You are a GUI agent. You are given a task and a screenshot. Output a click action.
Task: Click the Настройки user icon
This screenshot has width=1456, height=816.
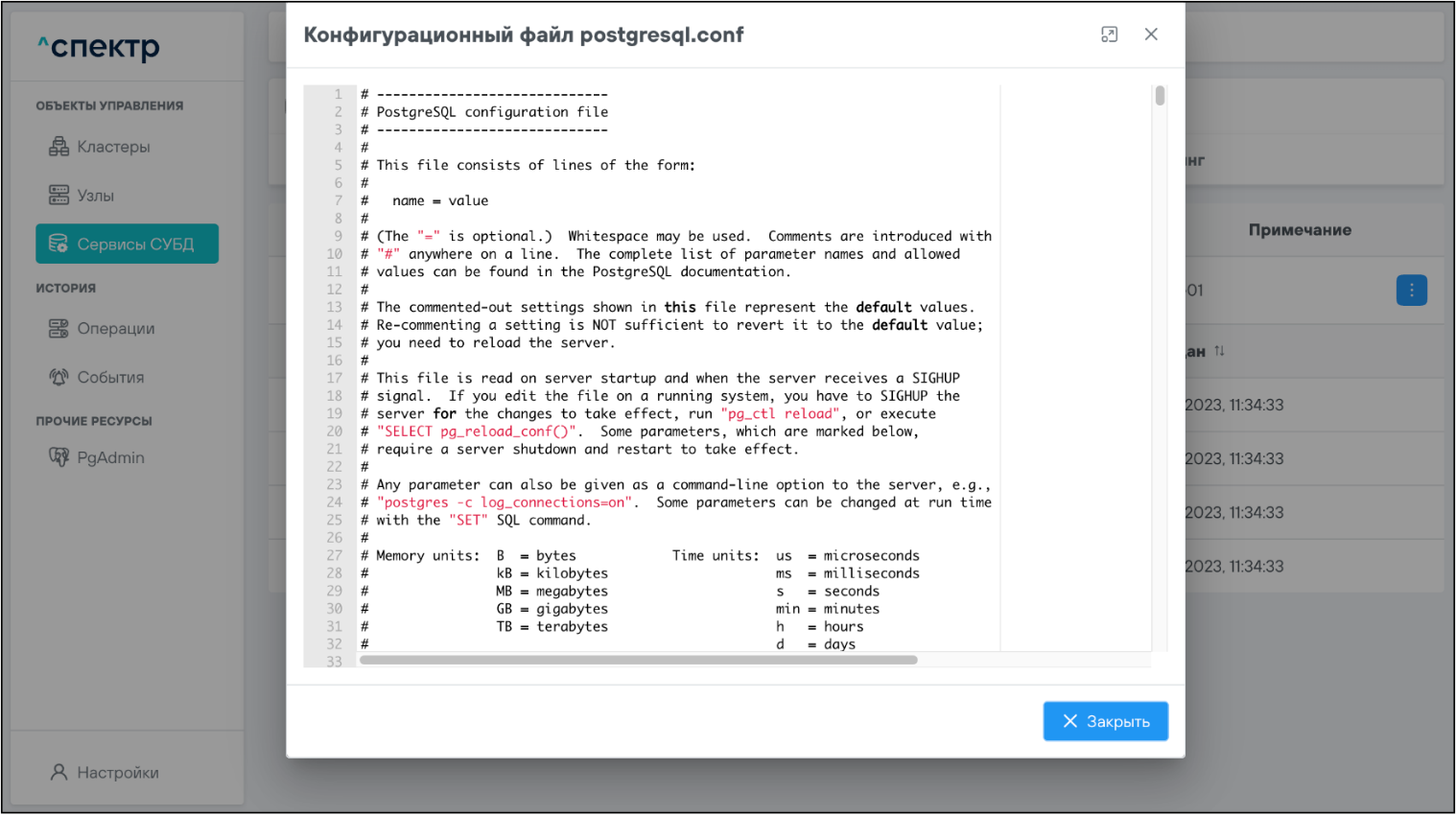pos(59,772)
